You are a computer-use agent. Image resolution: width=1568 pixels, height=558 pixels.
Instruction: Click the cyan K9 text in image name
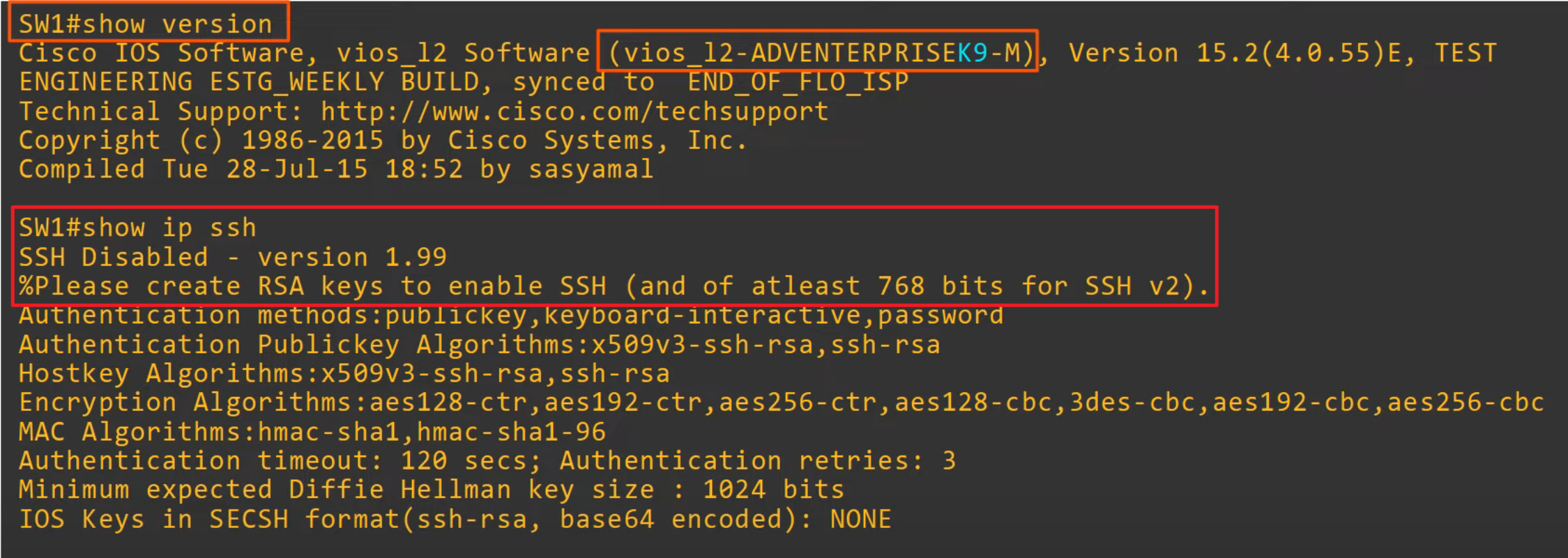(973, 52)
